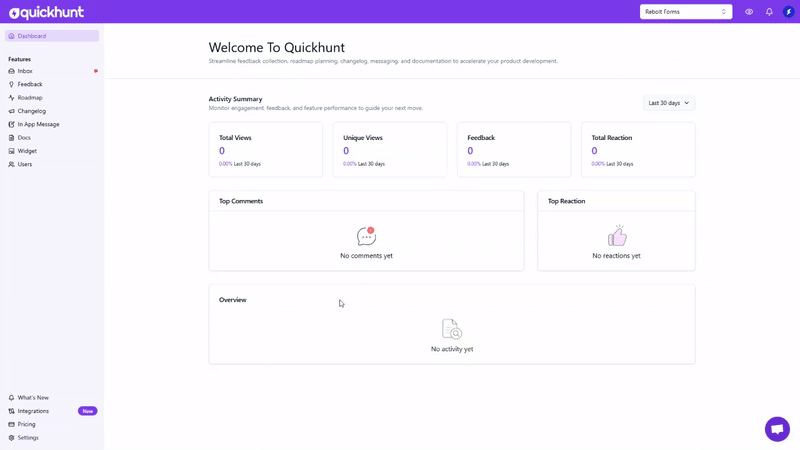Click the 'No comments yet' text
Screen dimensions: 800x450
click(x=366, y=256)
